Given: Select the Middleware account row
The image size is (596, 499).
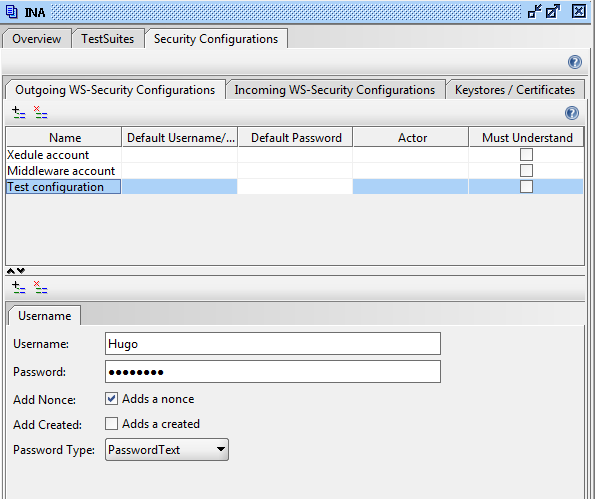Looking at the screenshot, I should pyautogui.click(x=295, y=171).
